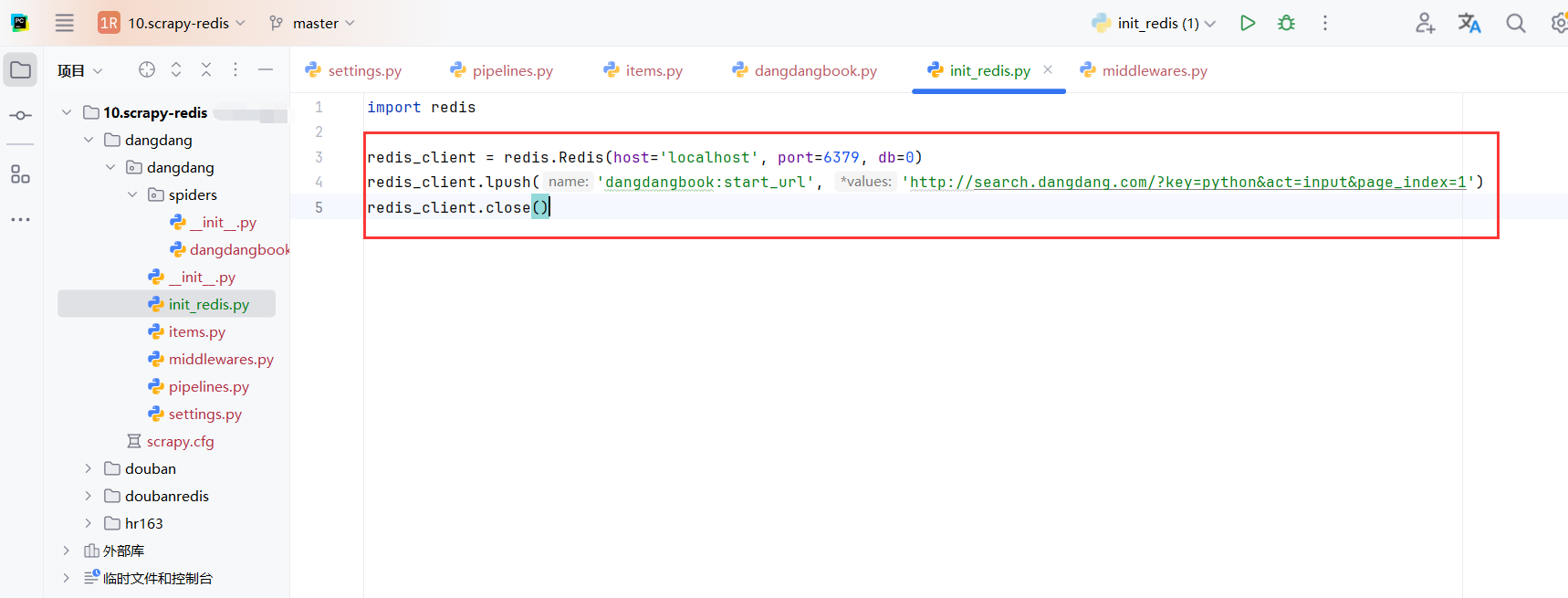Click line number 3 in gutter
This screenshot has width=1568, height=598.
[319, 157]
